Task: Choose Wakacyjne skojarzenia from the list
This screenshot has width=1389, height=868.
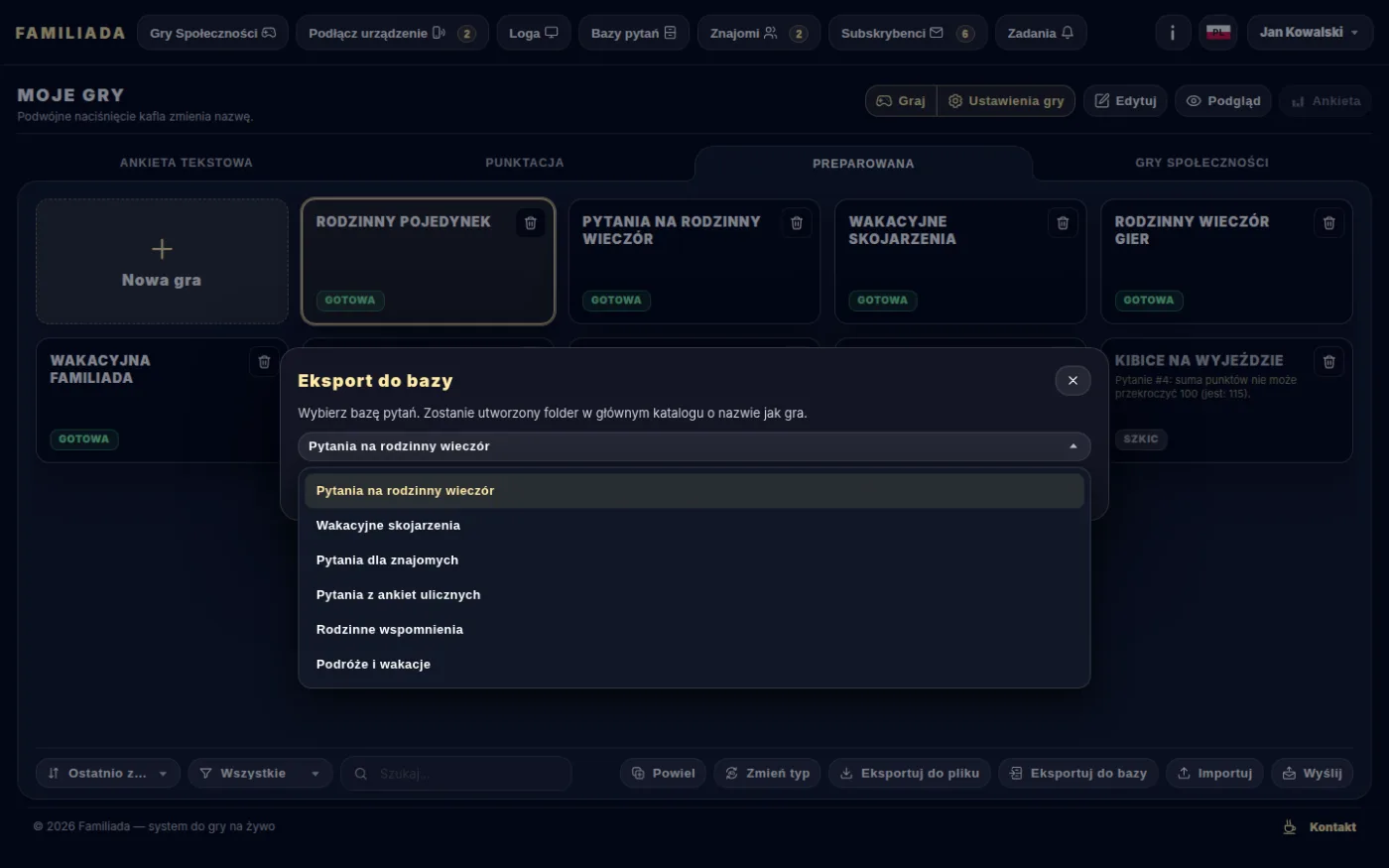Action: 694,526
